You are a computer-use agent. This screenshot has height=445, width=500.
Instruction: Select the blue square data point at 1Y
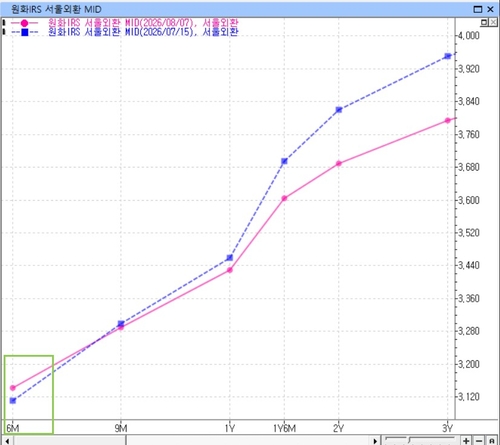click(230, 258)
